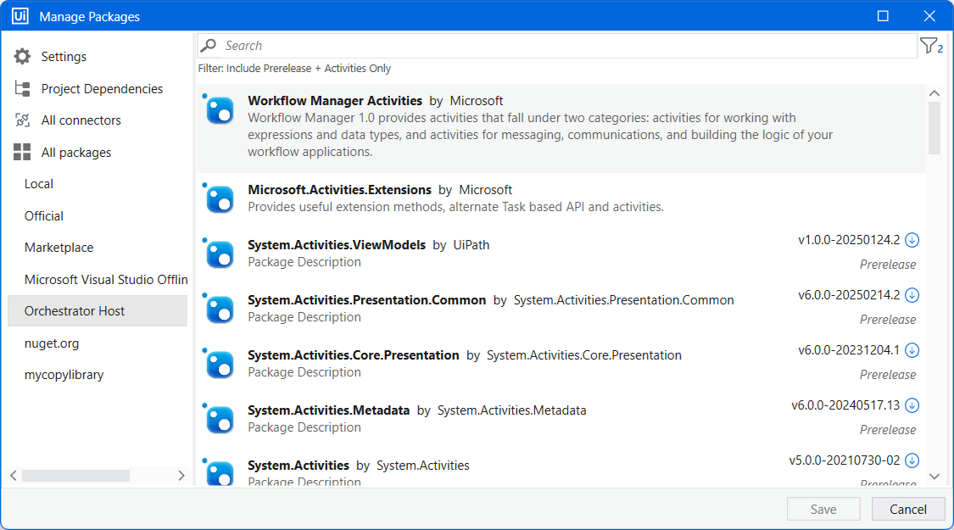This screenshot has width=954, height=530.
Task: Close the Manage Packages window
Action: point(929,16)
